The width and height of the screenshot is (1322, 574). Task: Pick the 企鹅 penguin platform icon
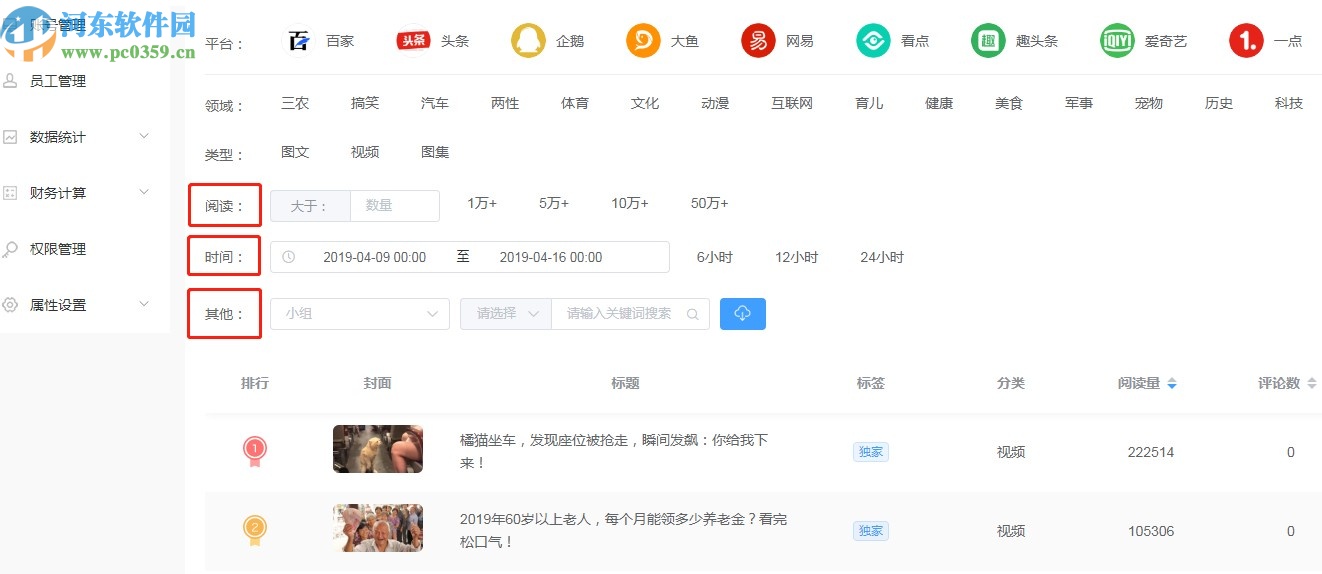[x=528, y=41]
